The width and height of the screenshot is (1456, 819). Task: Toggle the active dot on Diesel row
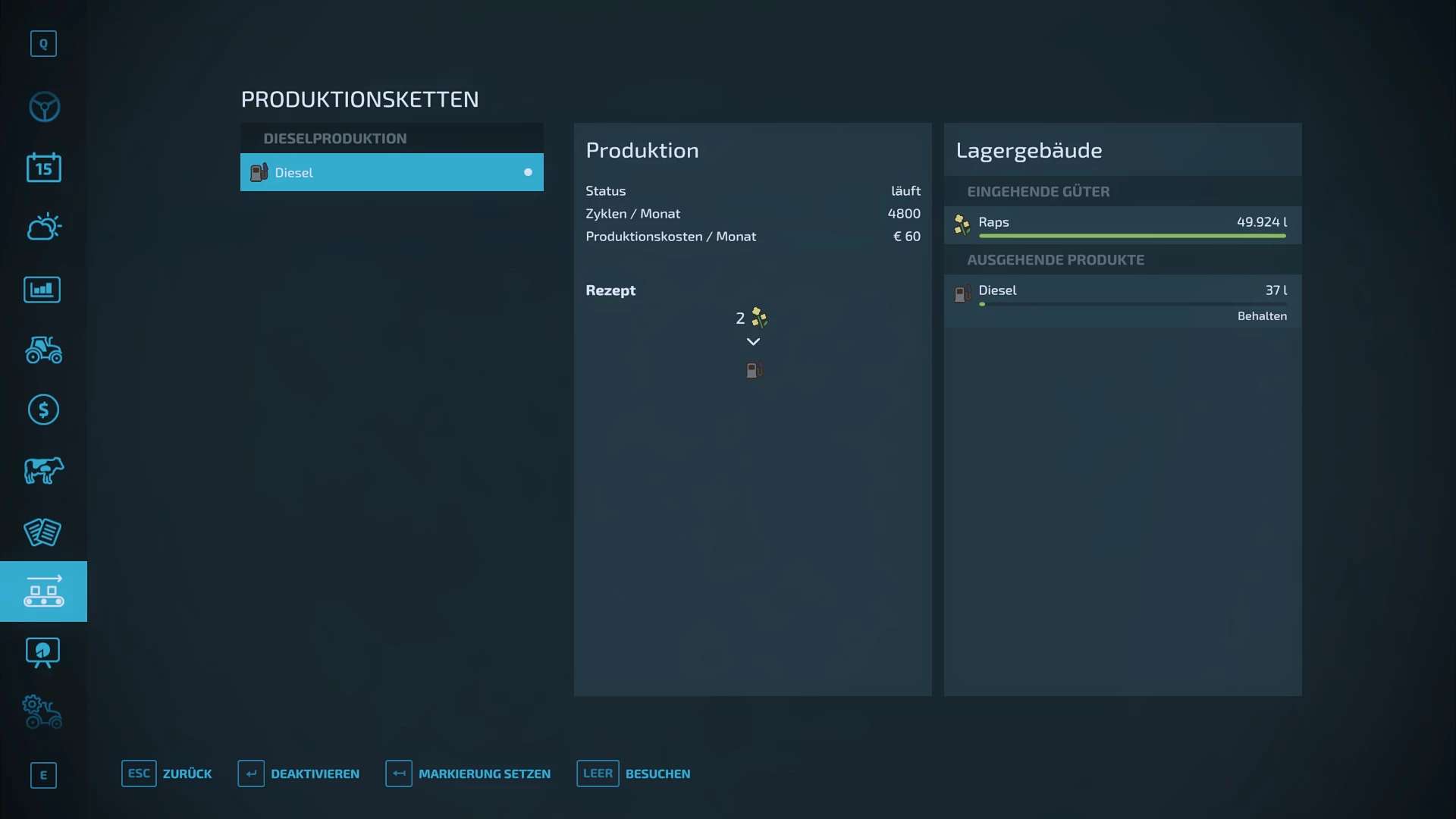point(528,173)
